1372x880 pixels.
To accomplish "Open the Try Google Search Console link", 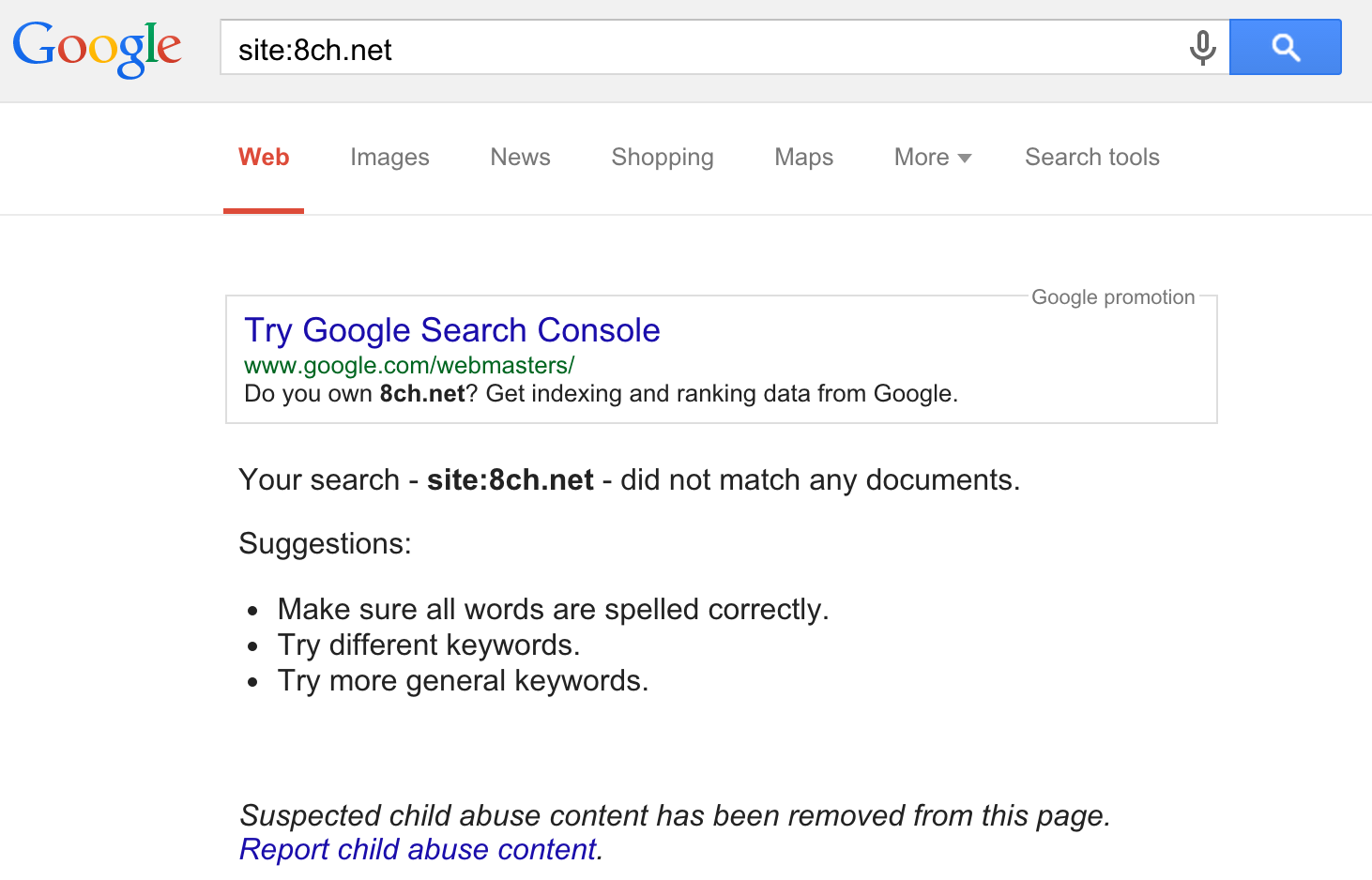I will tap(451, 330).
